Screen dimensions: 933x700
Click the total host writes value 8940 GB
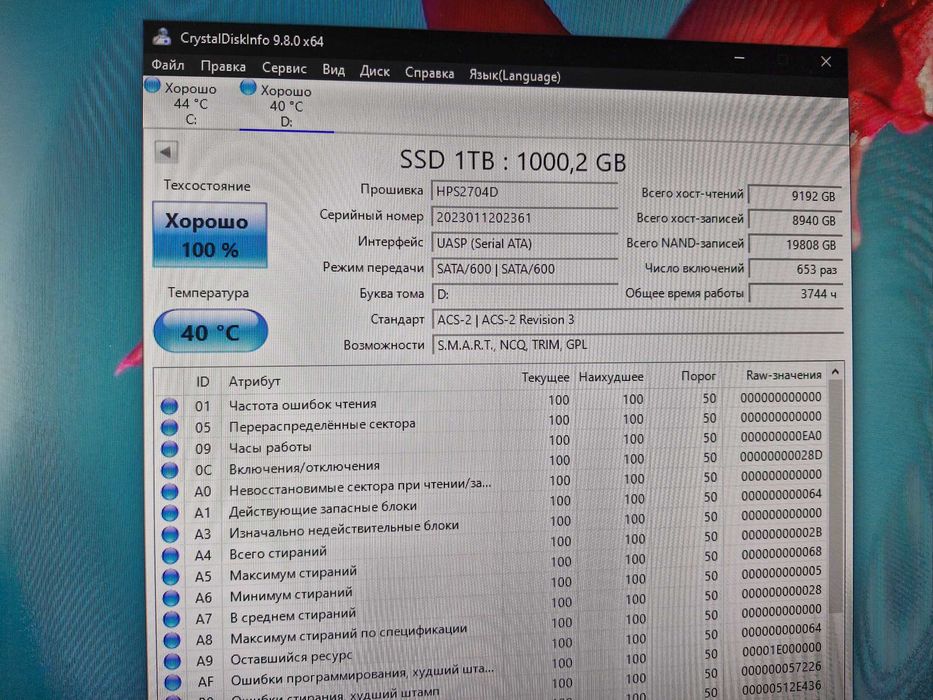(795, 220)
